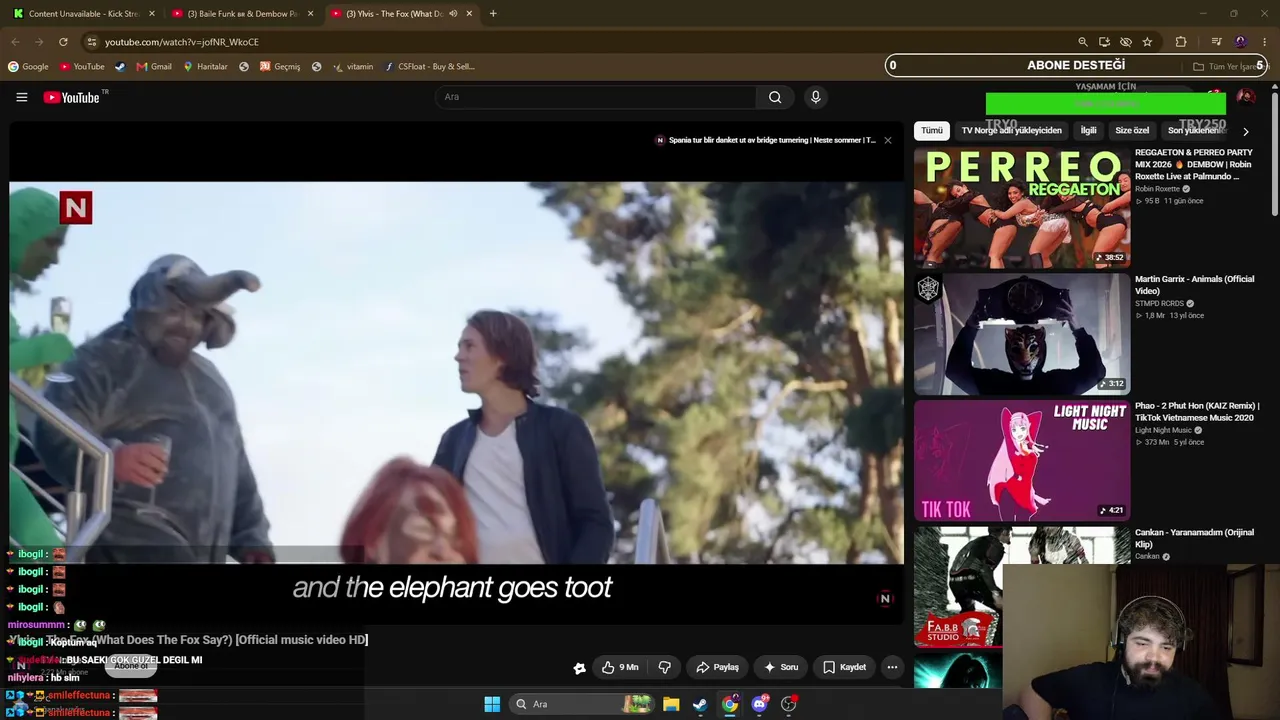Open a new browser tab
This screenshot has height=720, width=1280.
click(493, 14)
